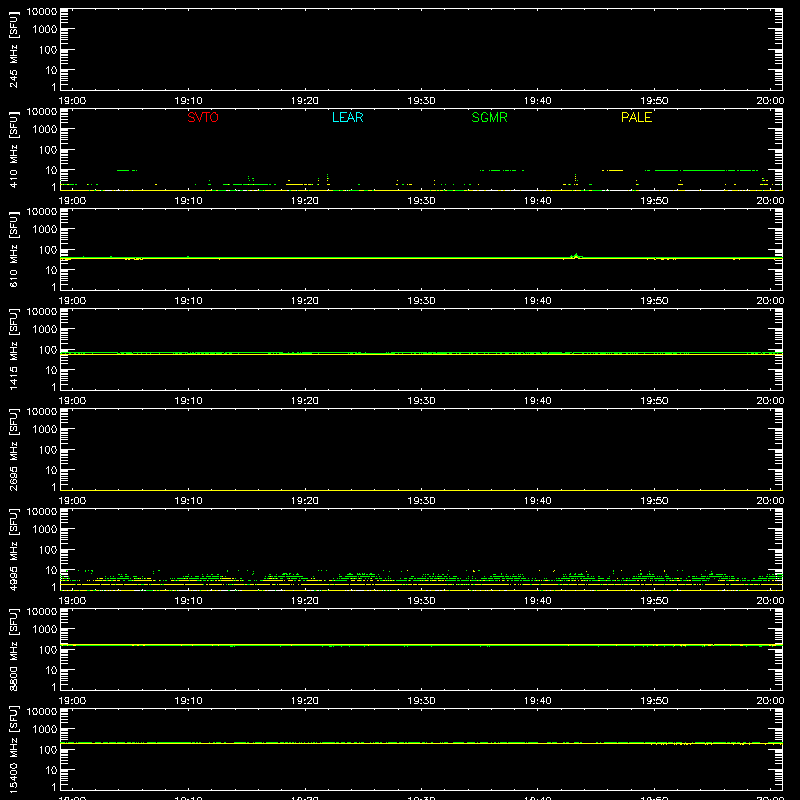Image resolution: width=800 pixels, height=800 pixels.
Task: Click the 10 tick in the 1415 MHz panel
Action: pos(51,370)
